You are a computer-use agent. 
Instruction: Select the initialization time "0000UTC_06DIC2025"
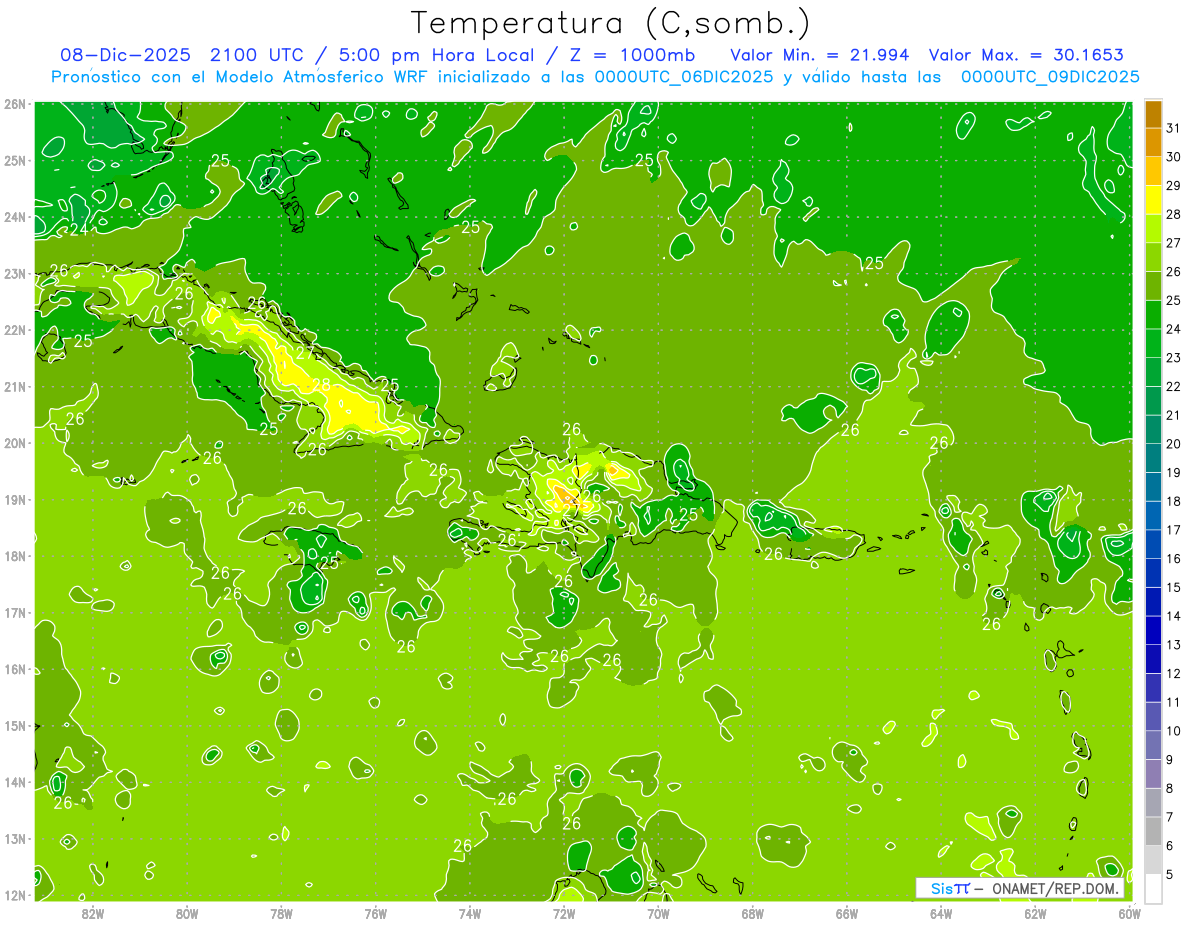tap(684, 77)
